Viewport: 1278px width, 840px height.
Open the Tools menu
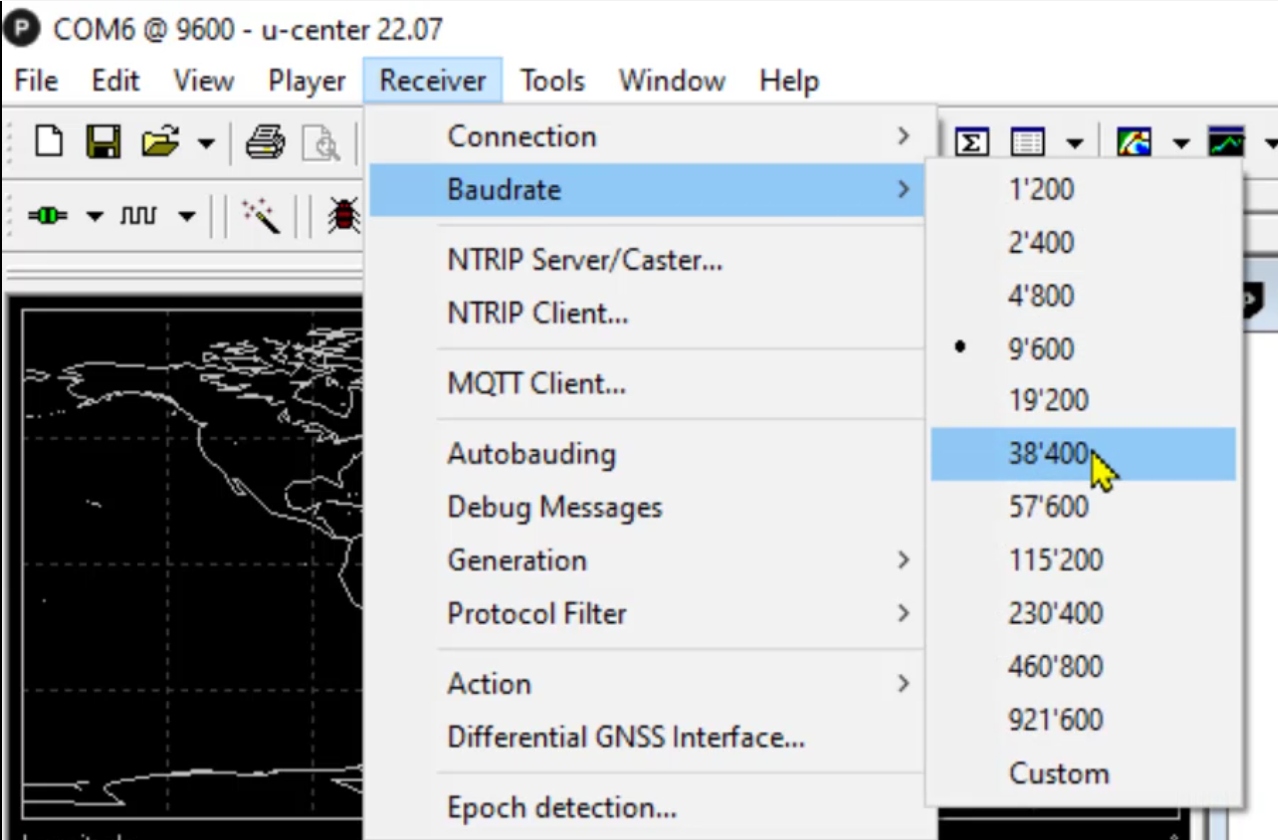pyautogui.click(x=551, y=80)
